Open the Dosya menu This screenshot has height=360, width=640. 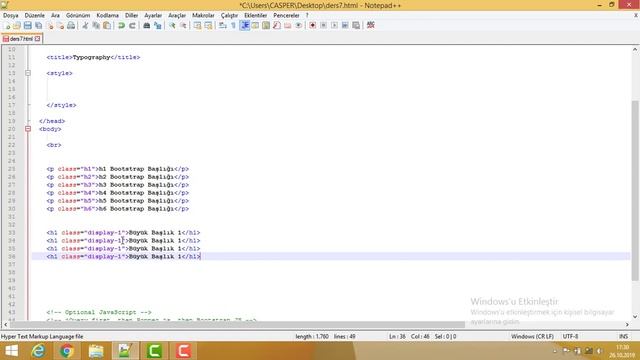point(11,15)
